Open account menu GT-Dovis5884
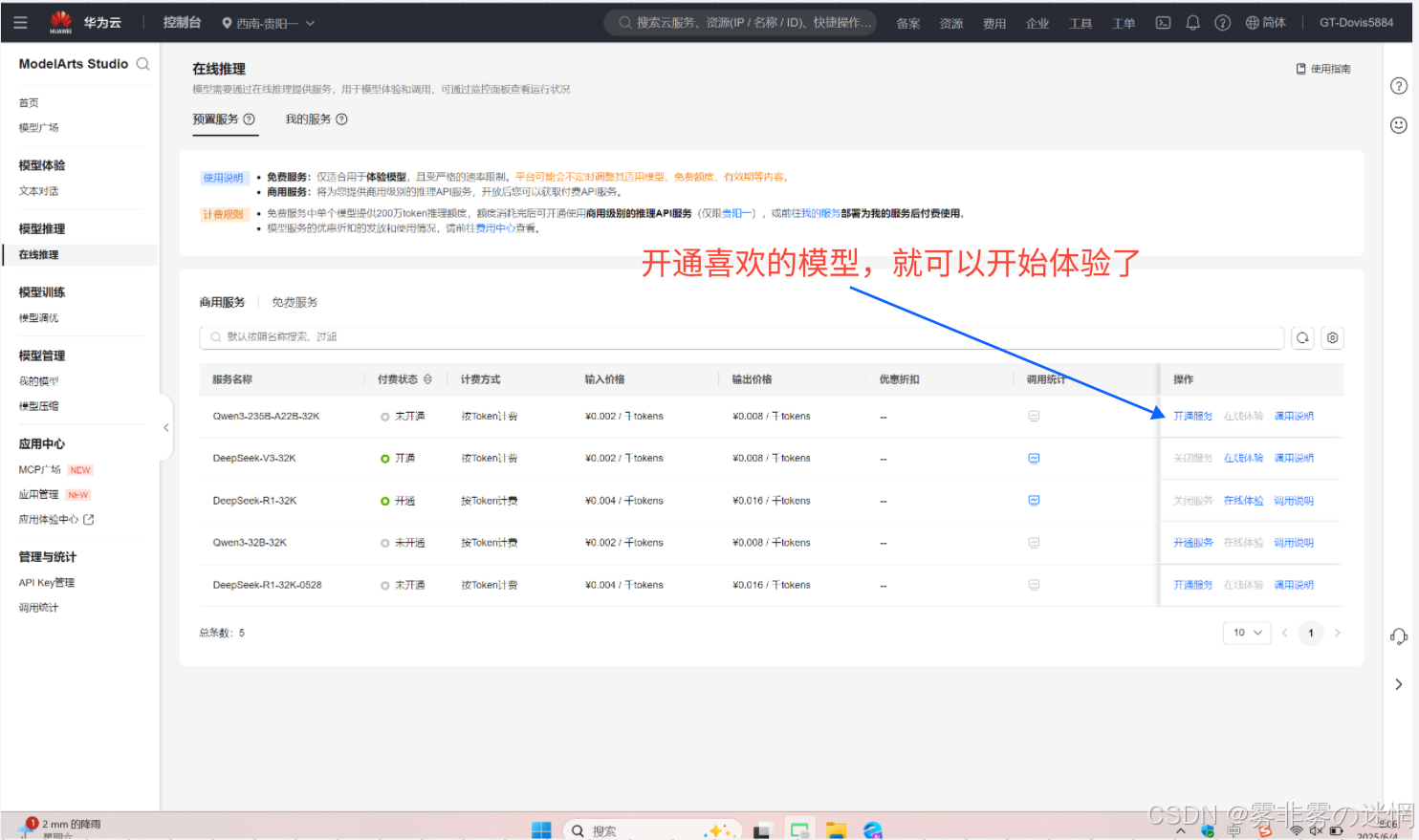Viewport: 1419px width, 840px height. 1356,23
